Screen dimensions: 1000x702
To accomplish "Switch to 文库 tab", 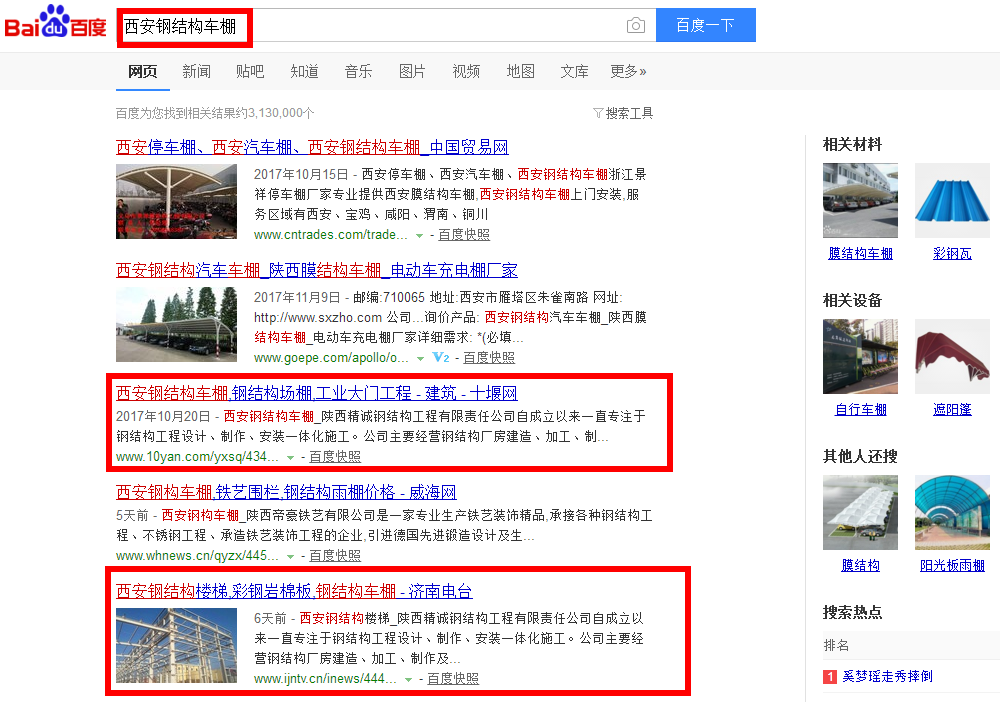I will (574, 71).
